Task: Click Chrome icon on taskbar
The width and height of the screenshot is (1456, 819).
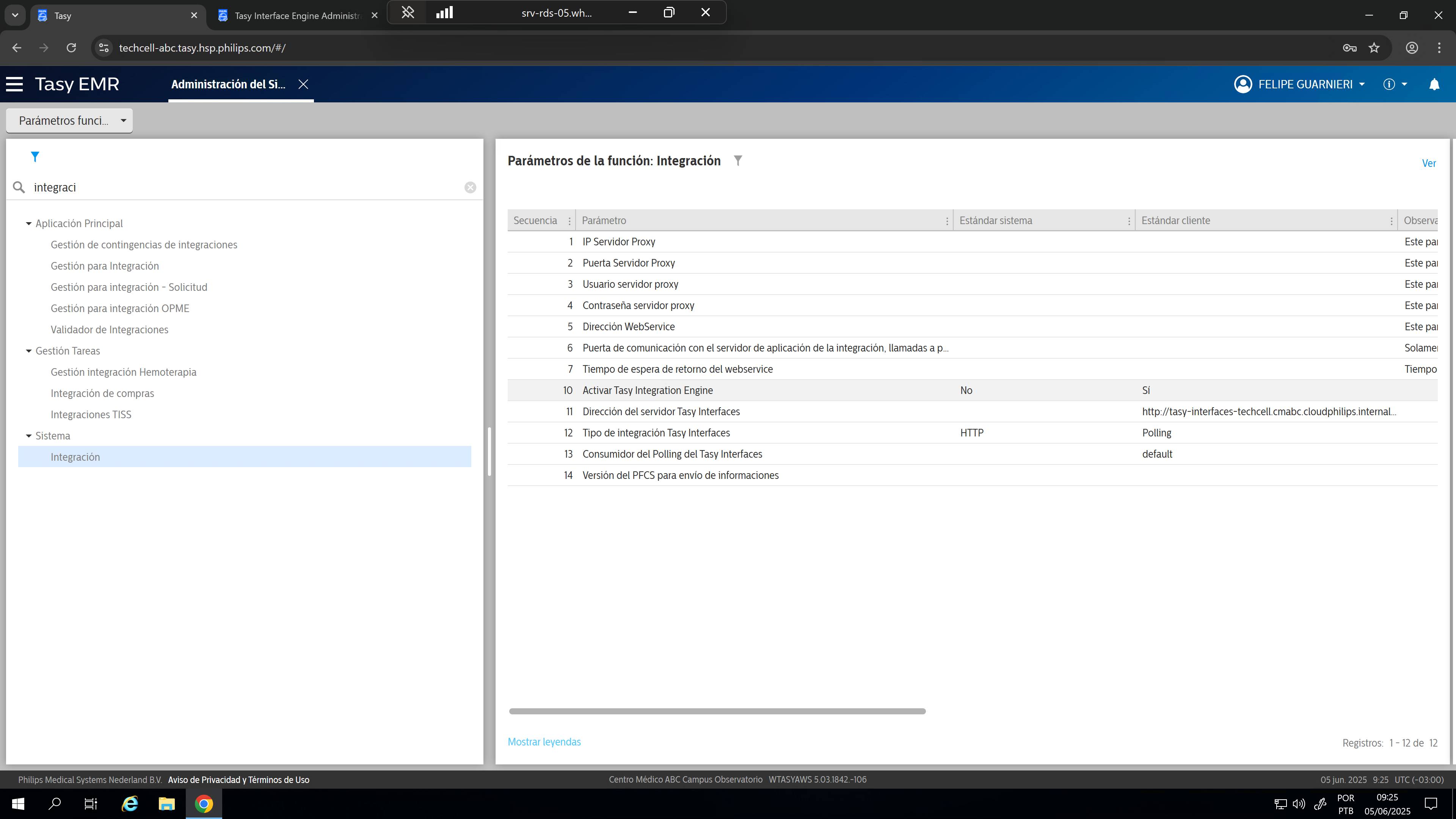Action: pos(204,804)
